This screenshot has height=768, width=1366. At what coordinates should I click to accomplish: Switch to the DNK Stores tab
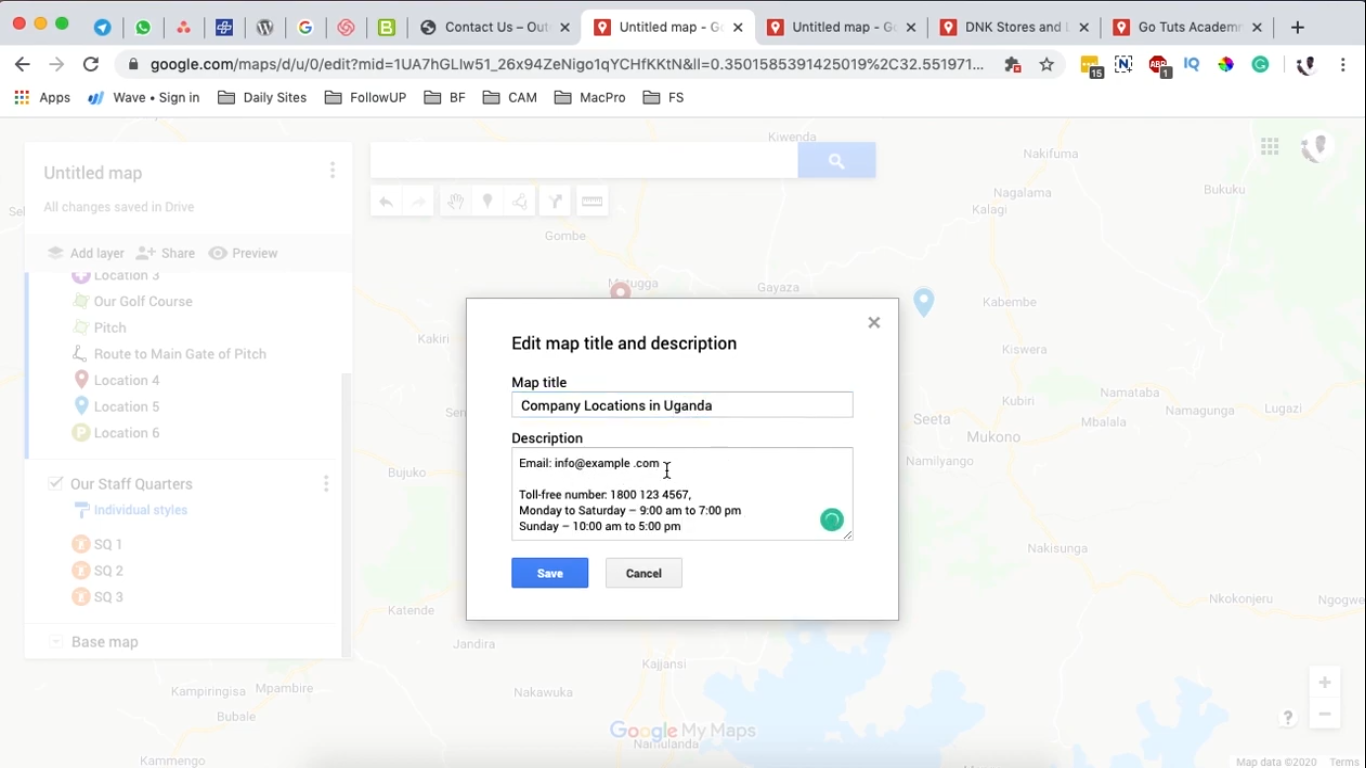[1014, 27]
